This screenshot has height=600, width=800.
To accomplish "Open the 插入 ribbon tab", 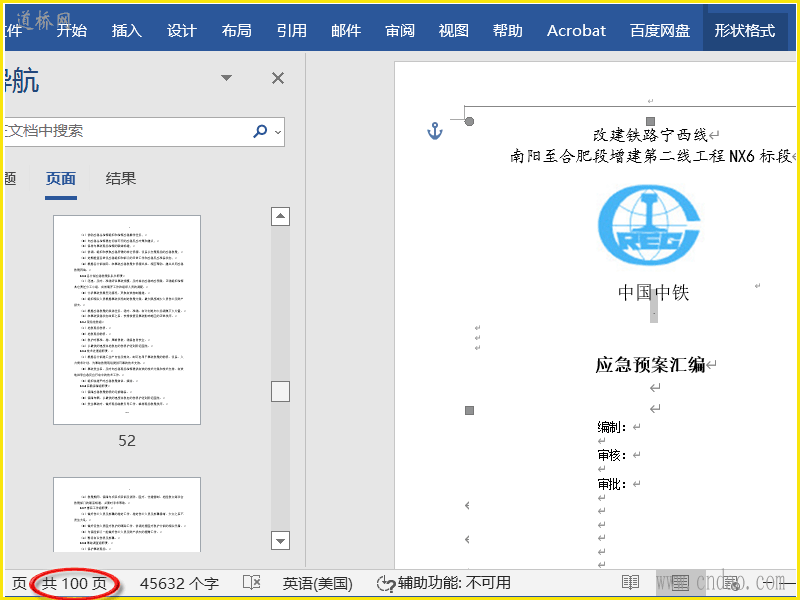I will [127, 31].
